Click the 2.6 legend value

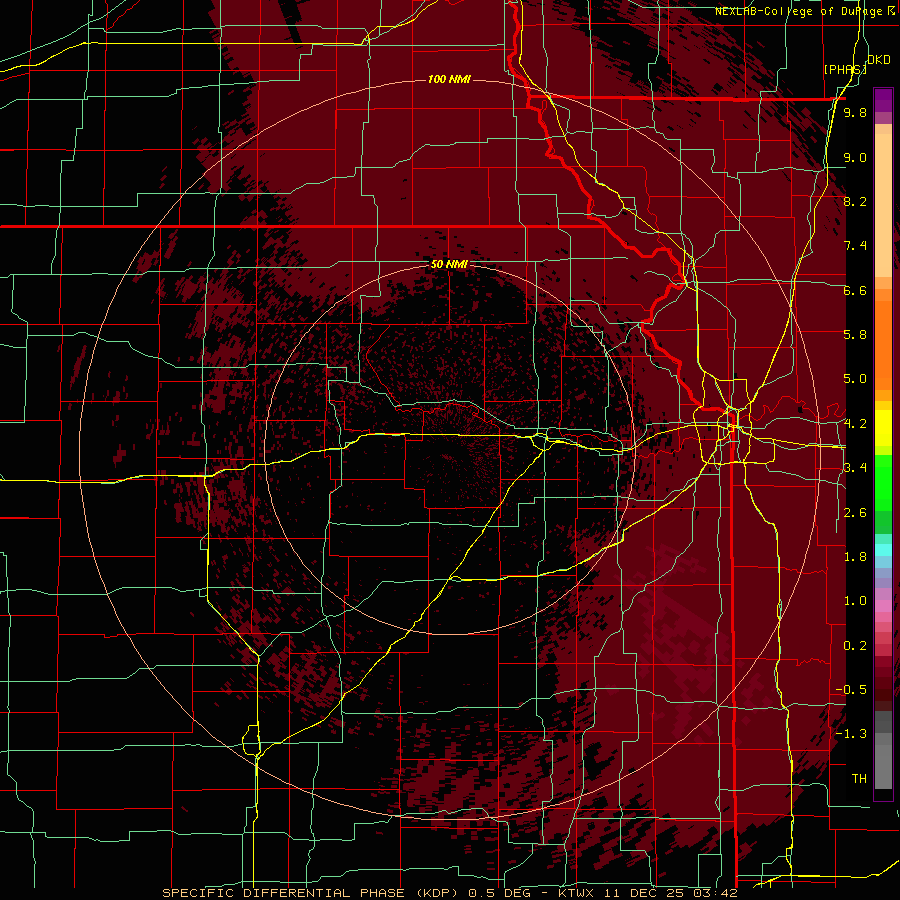point(855,513)
